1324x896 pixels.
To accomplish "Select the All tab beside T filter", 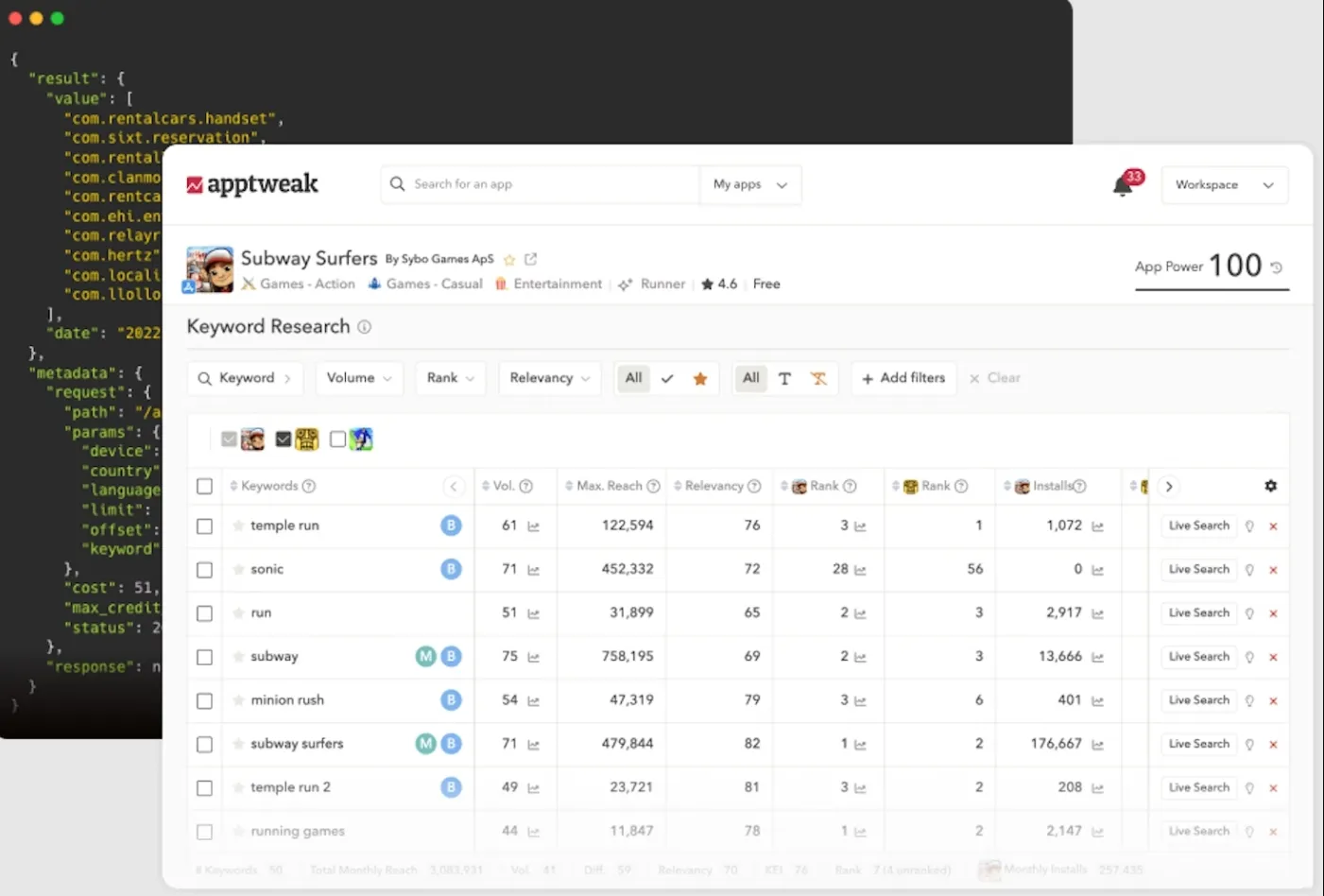I will (x=751, y=378).
